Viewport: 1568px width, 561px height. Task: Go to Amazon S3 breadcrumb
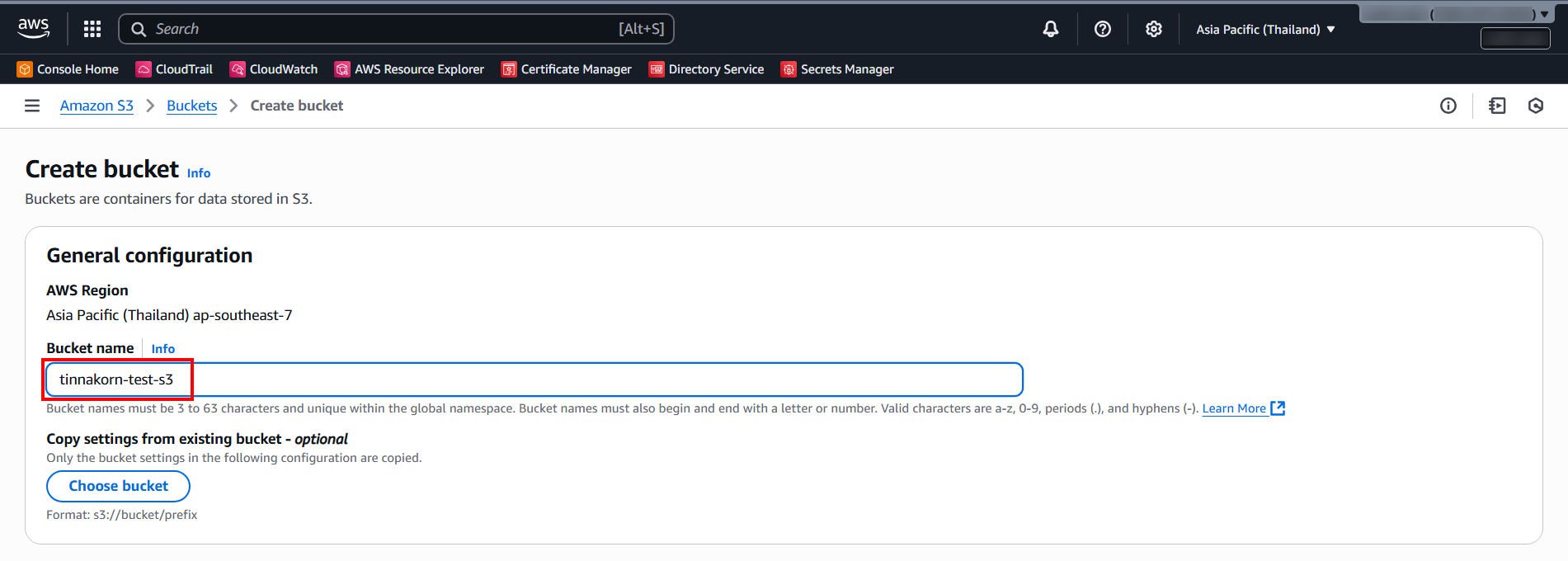97,106
